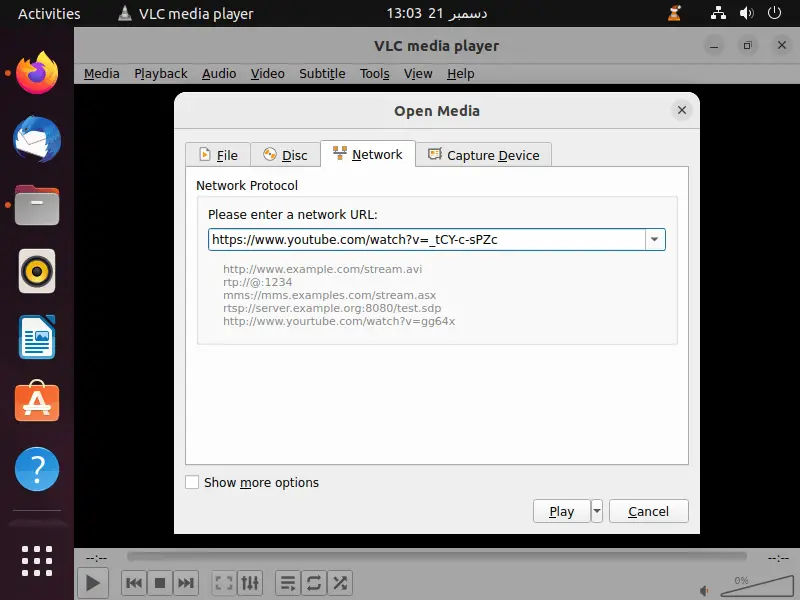Open the network status indicator
Image resolution: width=800 pixels, height=600 pixels.
718,13
